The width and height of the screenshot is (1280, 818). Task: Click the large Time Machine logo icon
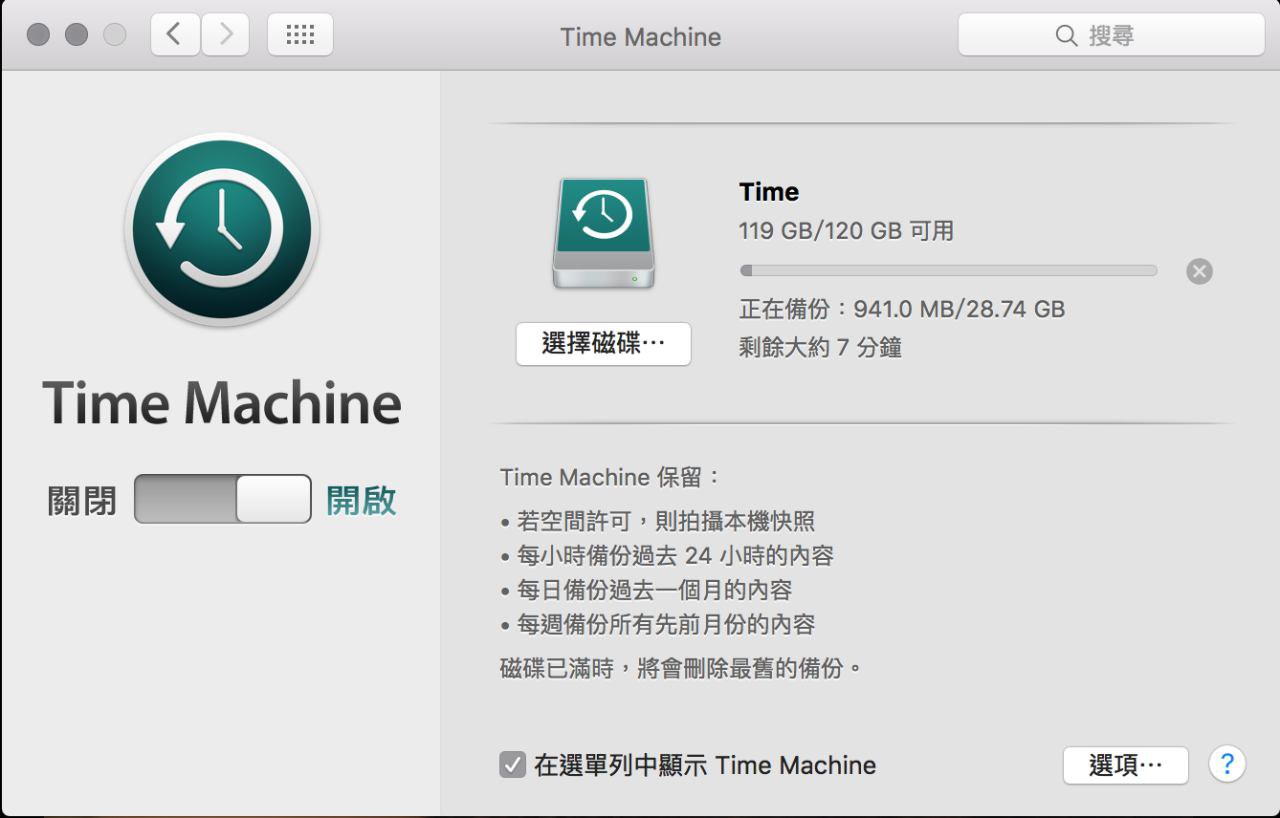[x=221, y=229]
